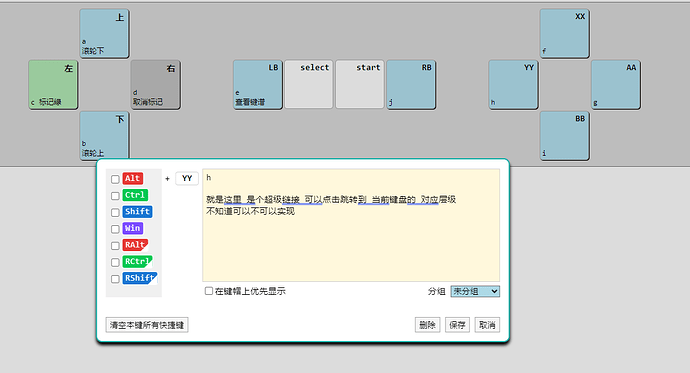Click the XX face button key
This screenshot has height=373, width=690.
click(x=565, y=33)
